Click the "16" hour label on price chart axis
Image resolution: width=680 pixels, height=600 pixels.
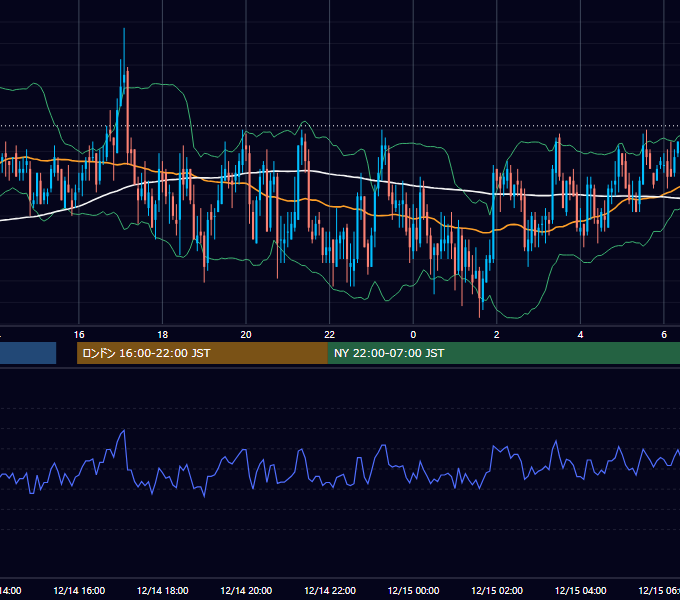click(x=79, y=334)
